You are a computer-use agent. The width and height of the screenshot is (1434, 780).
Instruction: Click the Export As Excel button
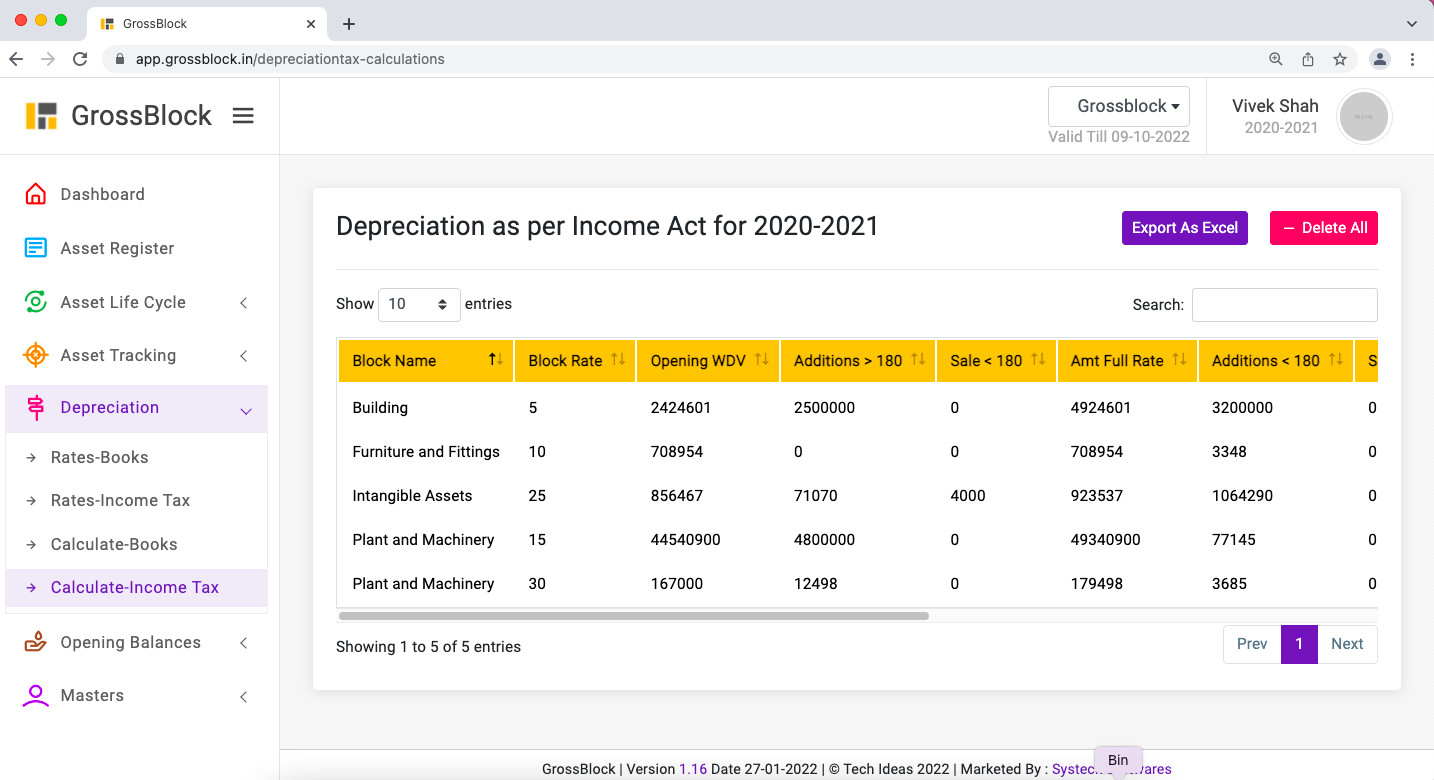(x=1184, y=228)
